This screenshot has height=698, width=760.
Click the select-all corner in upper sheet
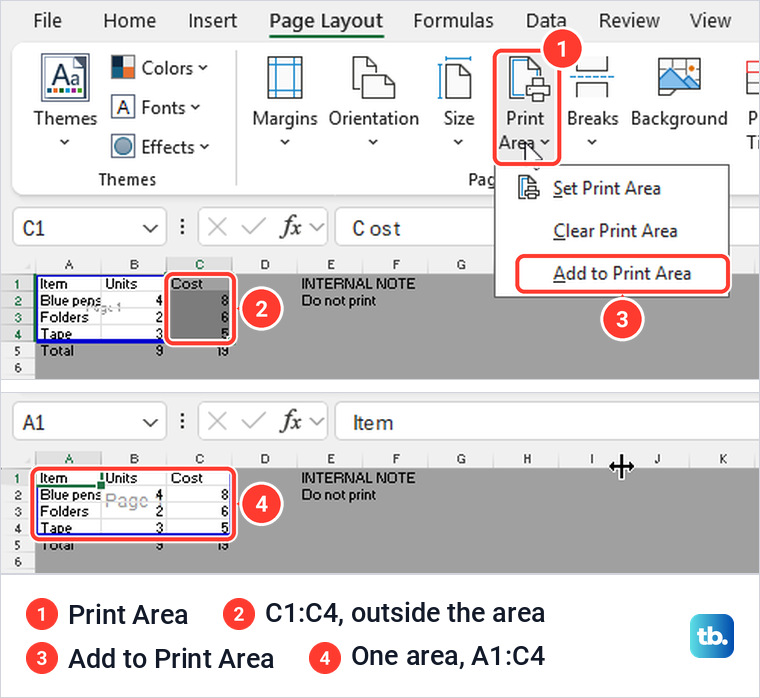[x=18, y=265]
